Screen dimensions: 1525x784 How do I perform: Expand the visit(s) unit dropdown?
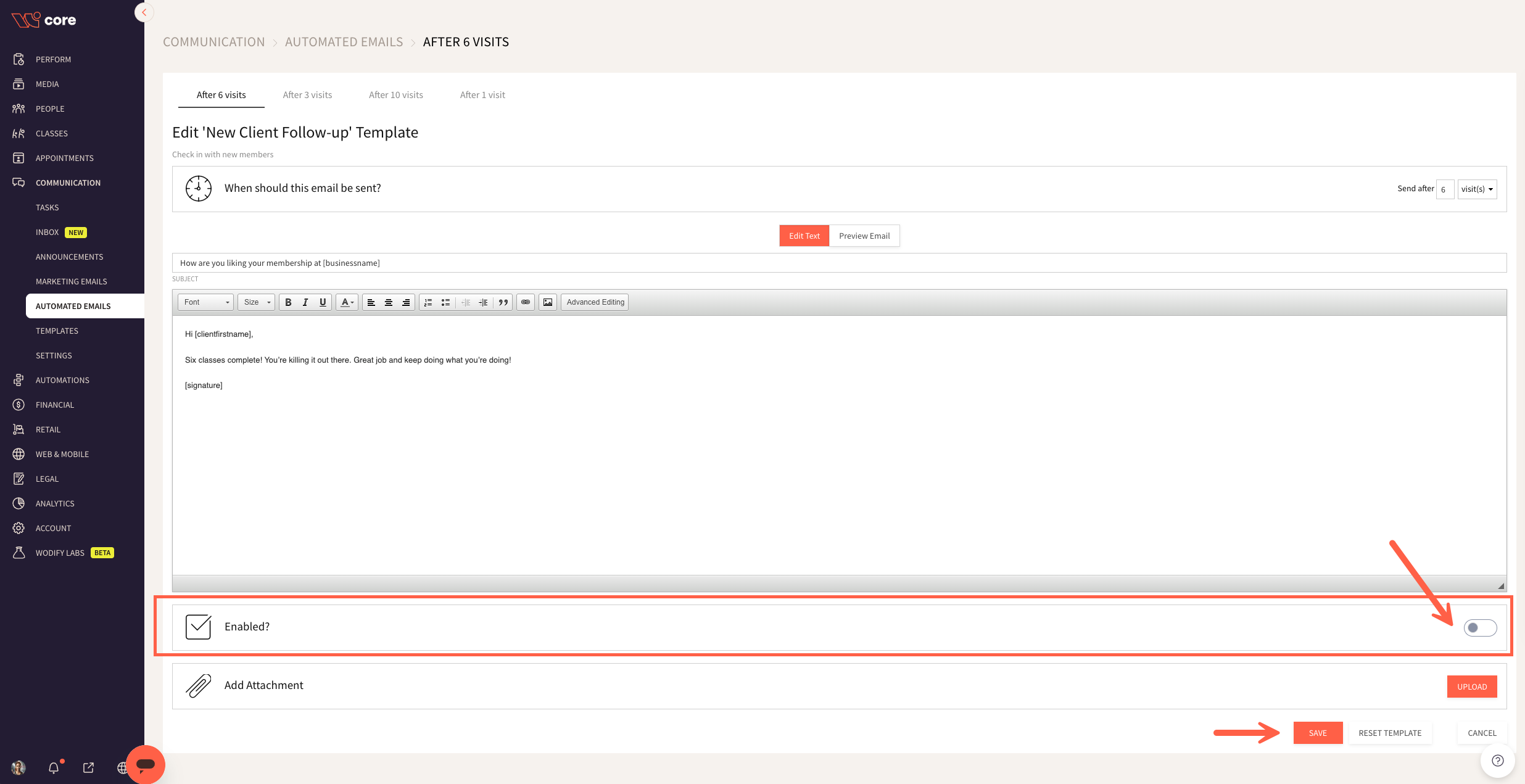(1477, 189)
